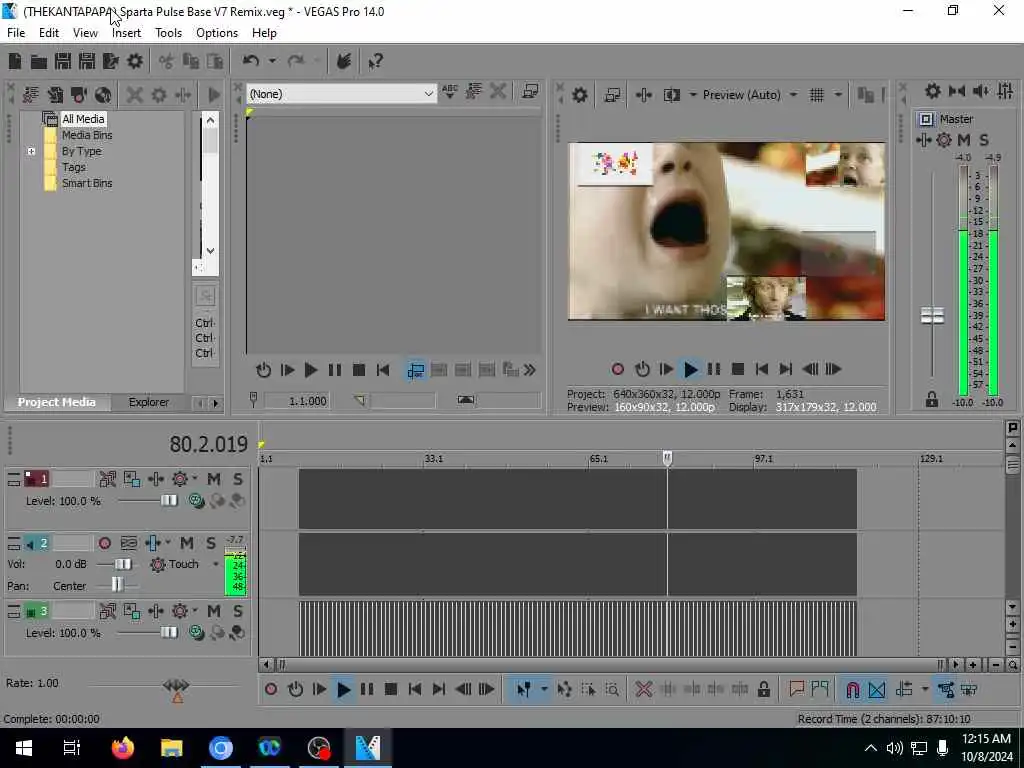Viewport: 1024px width, 768px height.
Task: Adjust track 1 Level slider handle
Action: (168, 501)
